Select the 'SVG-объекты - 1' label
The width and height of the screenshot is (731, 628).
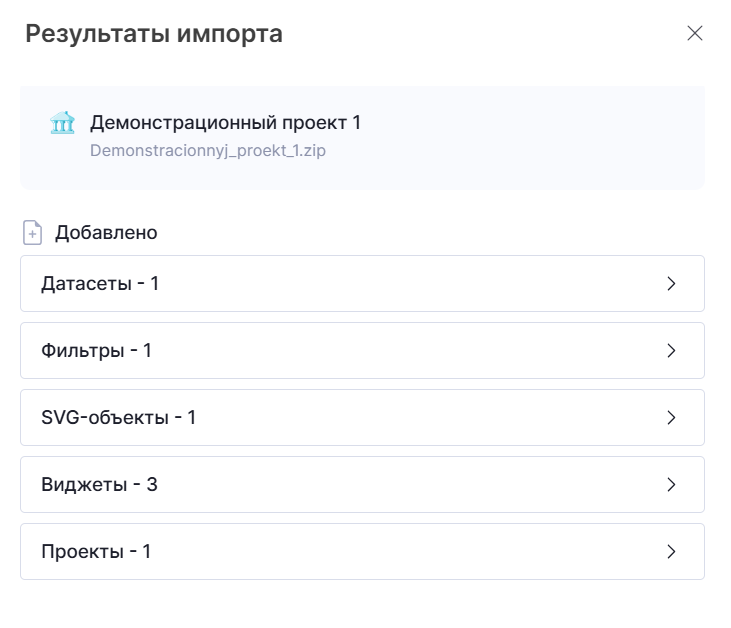[x=118, y=418]
